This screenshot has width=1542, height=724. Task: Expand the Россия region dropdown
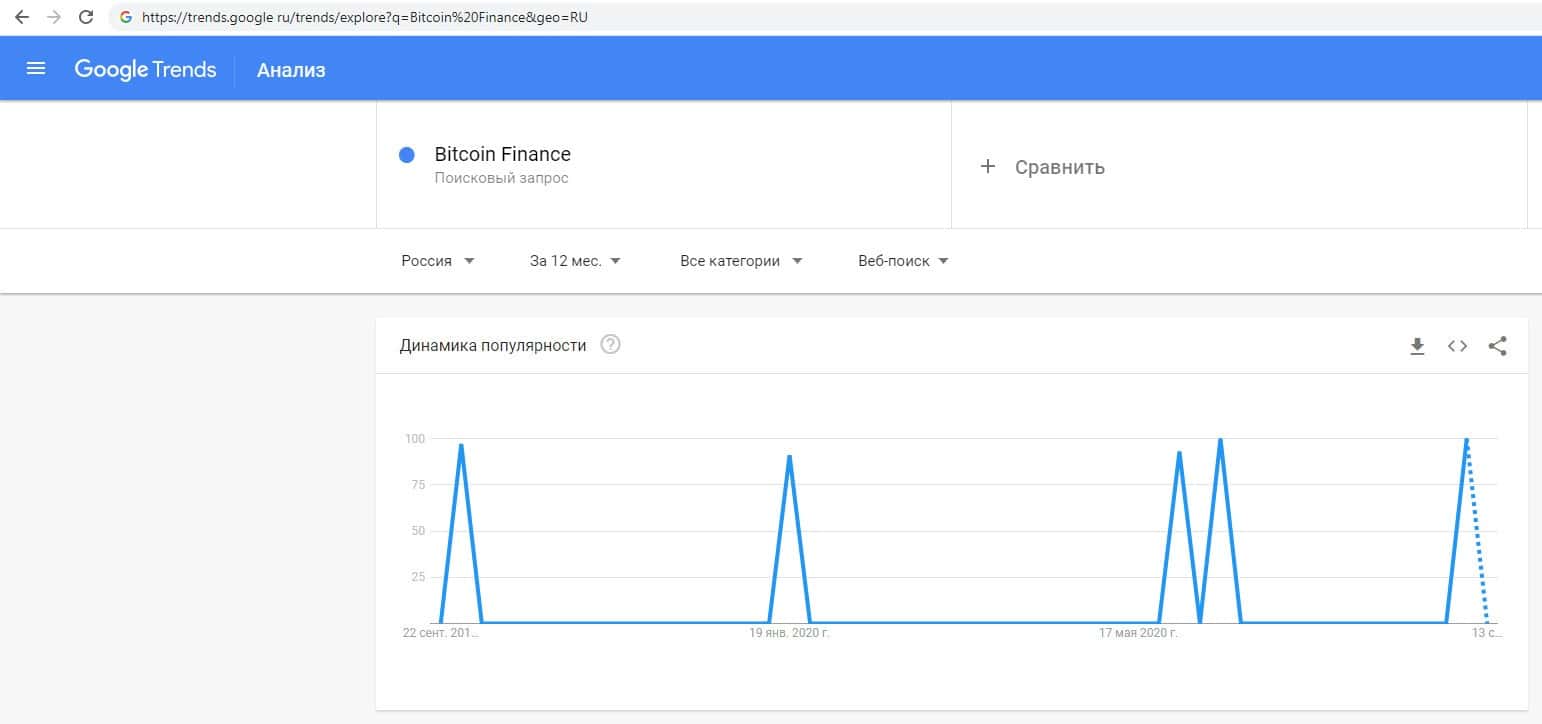(438, 261)
